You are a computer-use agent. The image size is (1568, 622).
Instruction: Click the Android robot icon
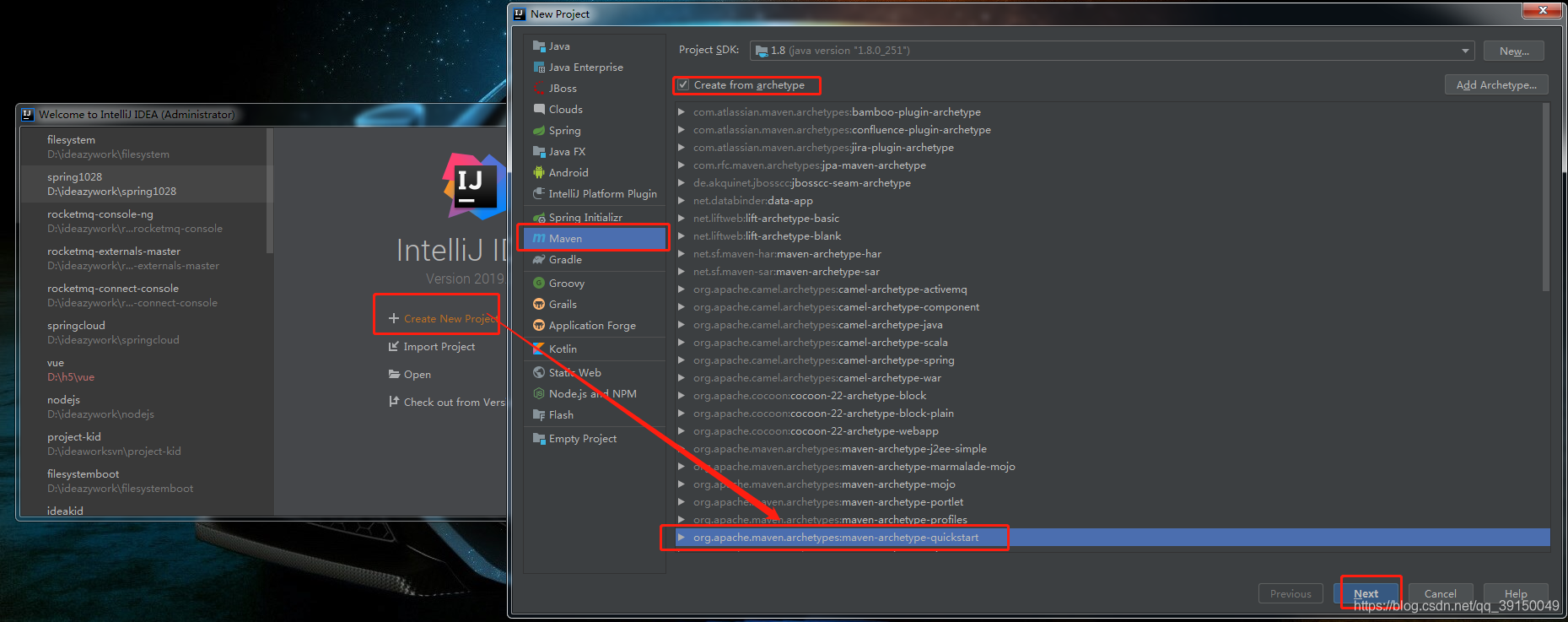[539, 173]
